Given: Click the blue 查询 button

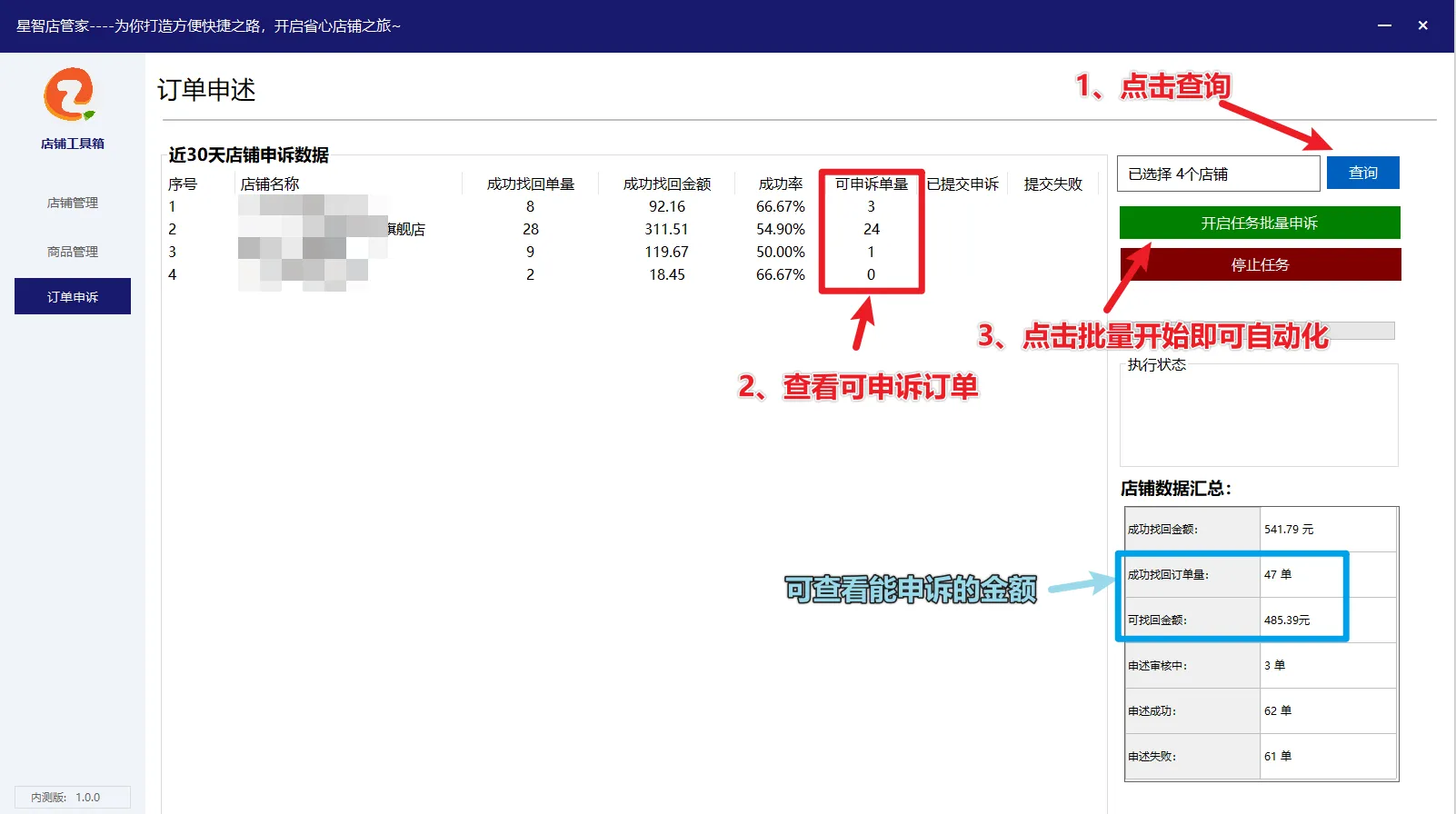Looking at the screenshot, I should pos(1362,173).
